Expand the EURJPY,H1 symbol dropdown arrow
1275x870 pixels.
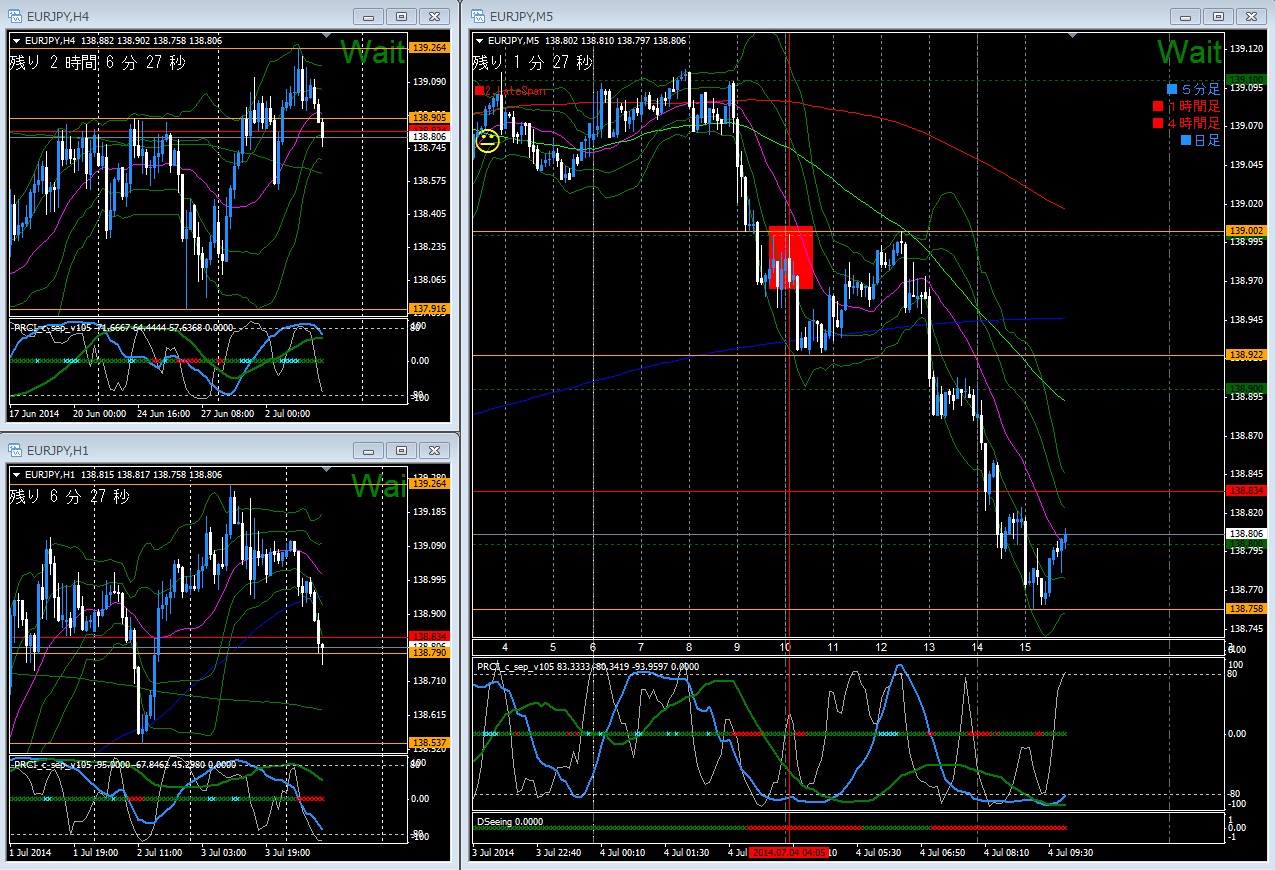coord(16,475)
